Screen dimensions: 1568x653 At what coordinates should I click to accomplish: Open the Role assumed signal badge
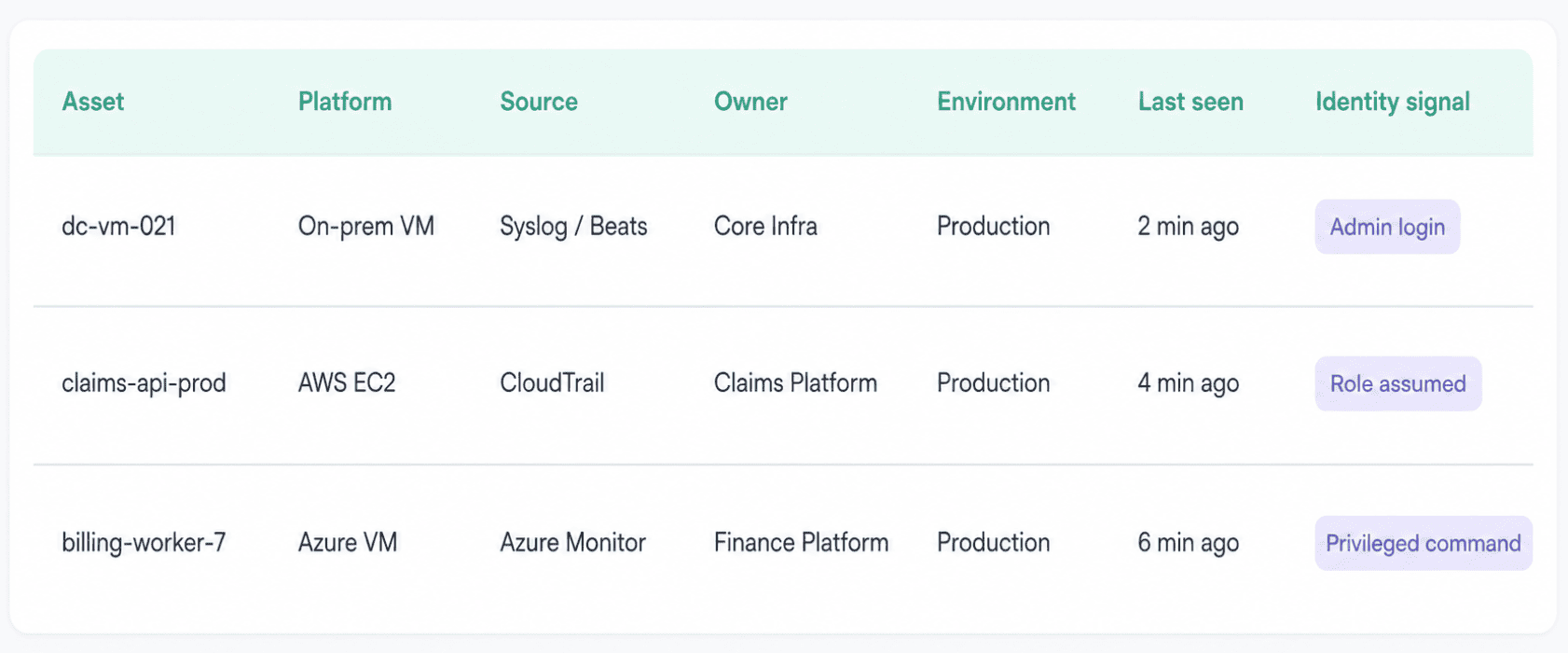click(1397, 383)
